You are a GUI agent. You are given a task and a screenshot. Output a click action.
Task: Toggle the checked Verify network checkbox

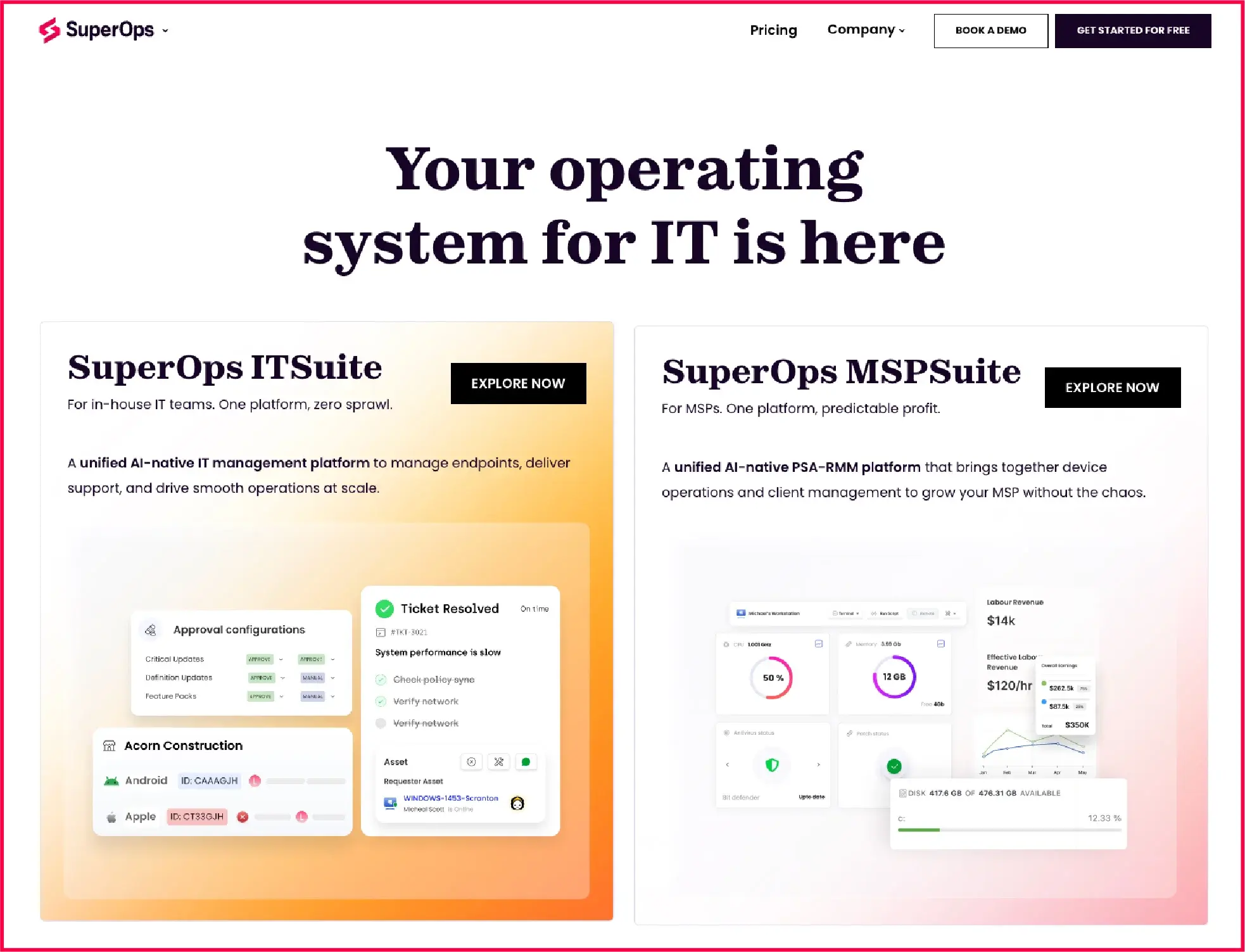381,701
